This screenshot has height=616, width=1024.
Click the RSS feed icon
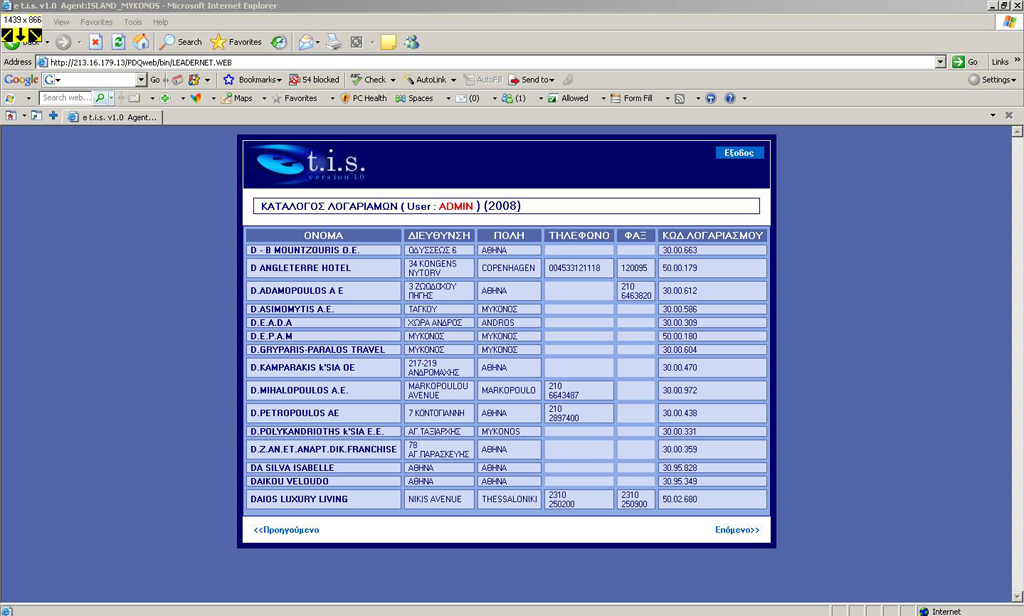(x=680, y=99)
